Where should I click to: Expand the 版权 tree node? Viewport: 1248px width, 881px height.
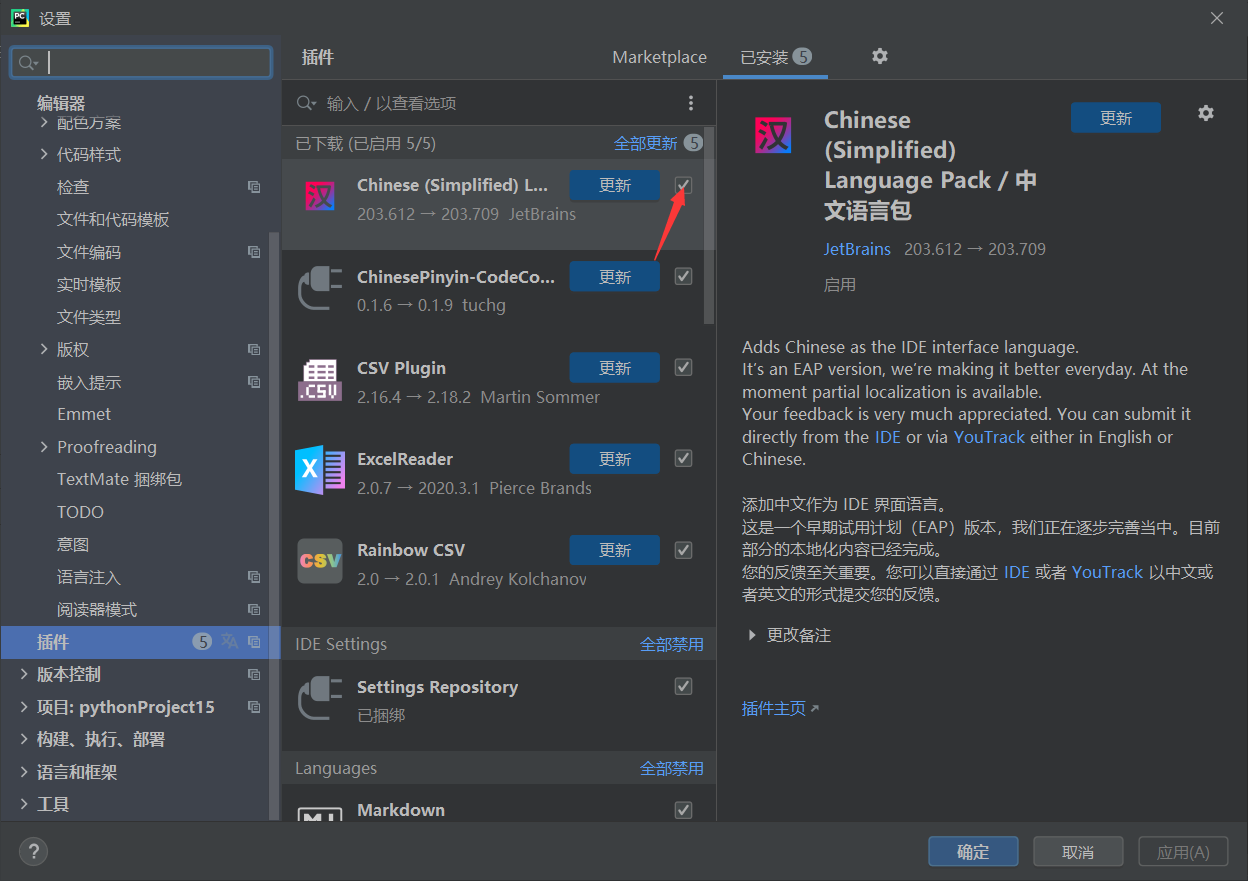point(44,349)
